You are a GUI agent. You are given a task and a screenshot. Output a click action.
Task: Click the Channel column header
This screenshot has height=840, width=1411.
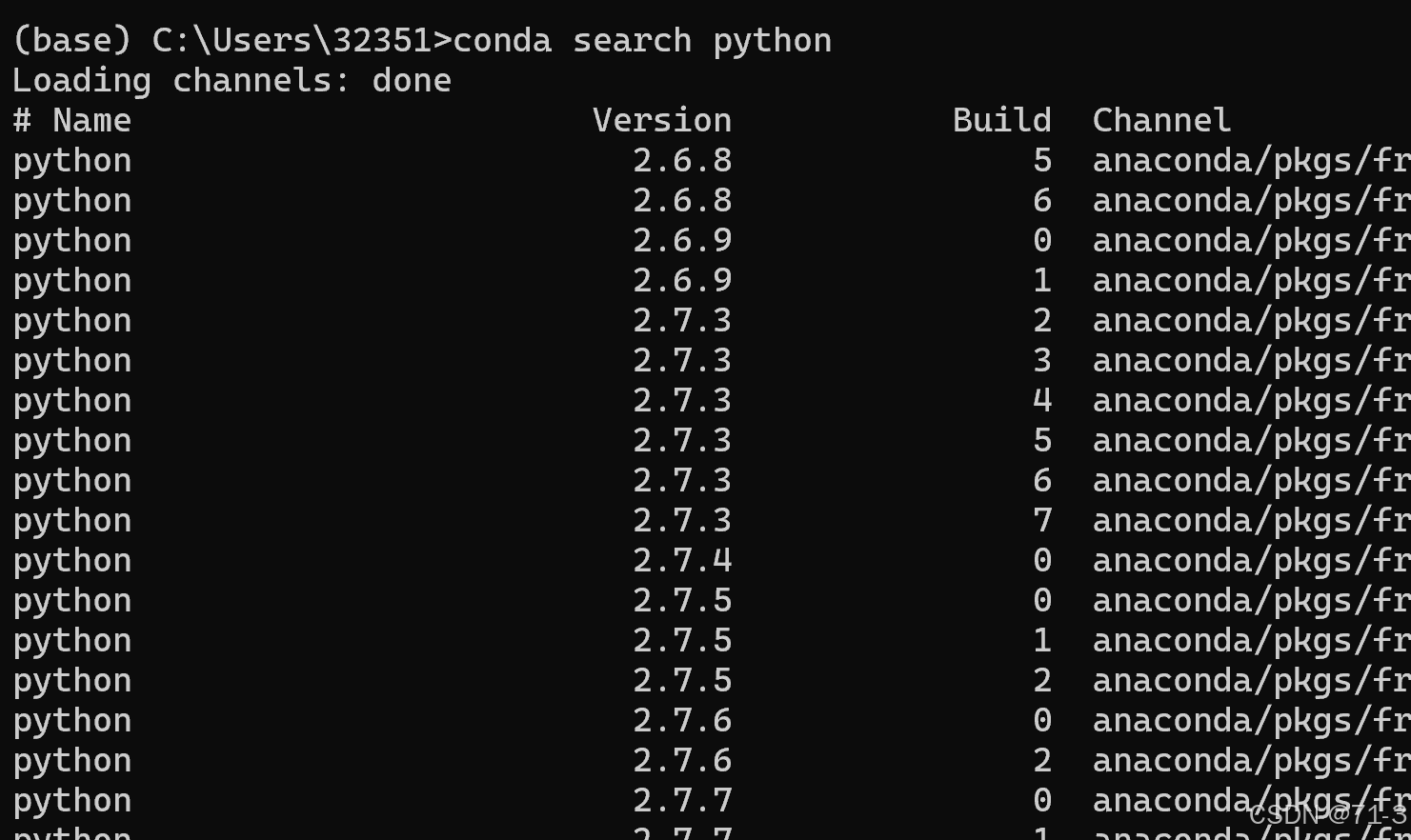point(1161,119)
